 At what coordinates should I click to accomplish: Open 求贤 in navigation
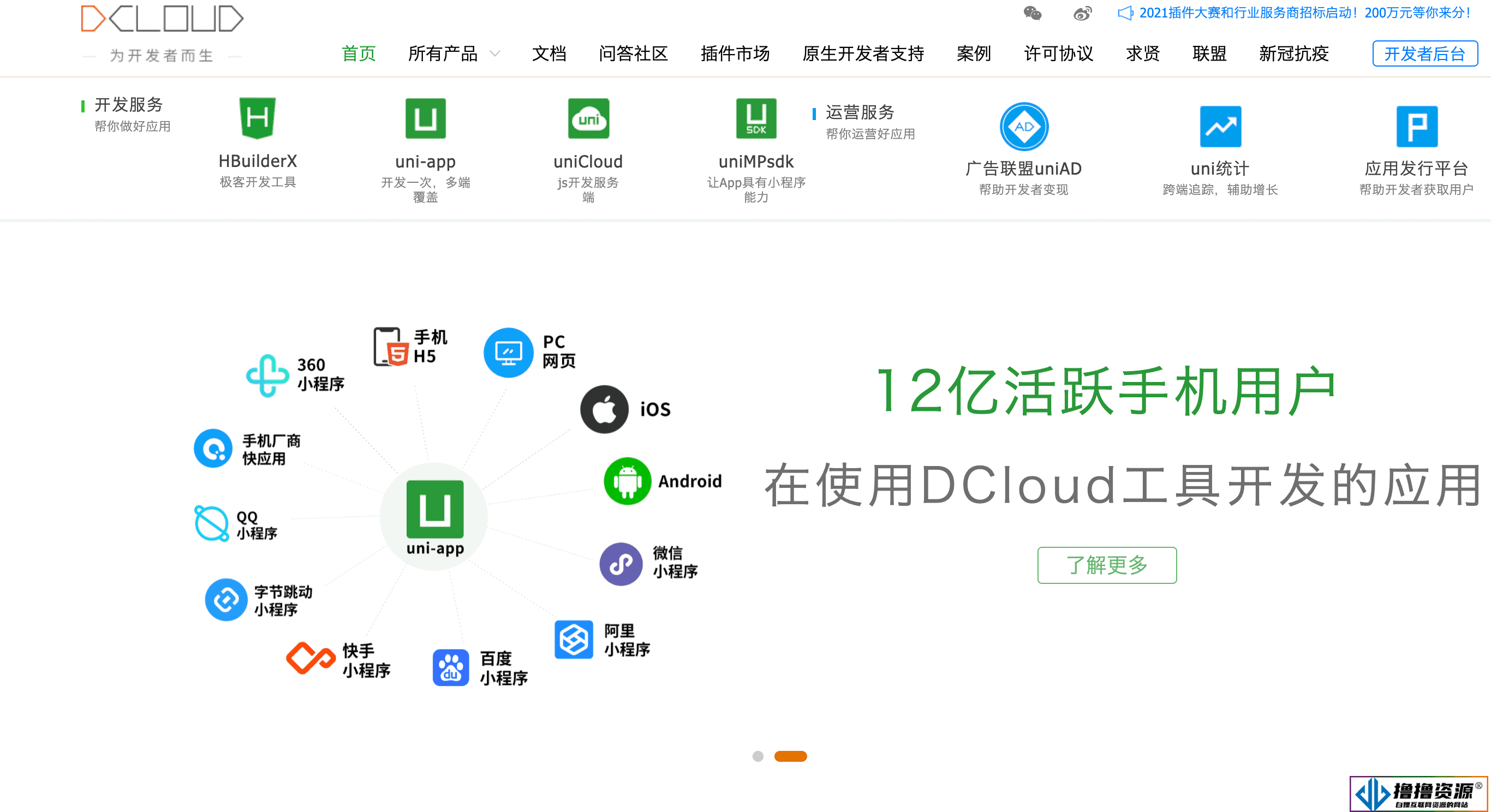click(1143, 54)
